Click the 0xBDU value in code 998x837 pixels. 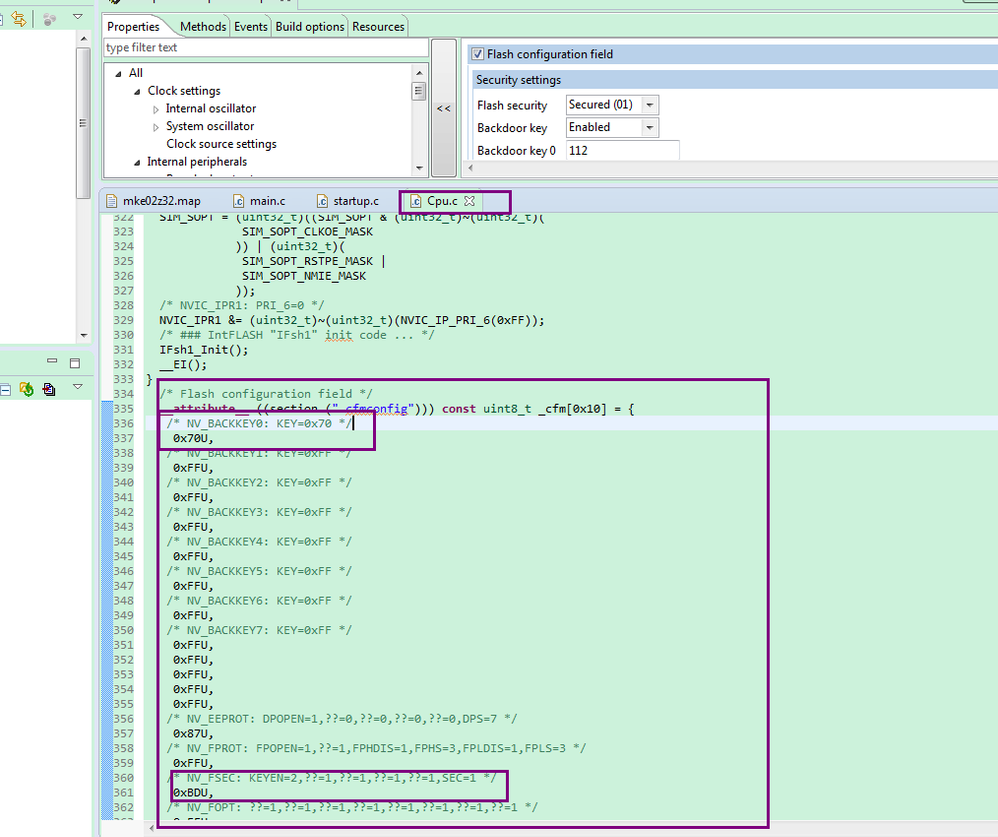click(x=193, y=792)
